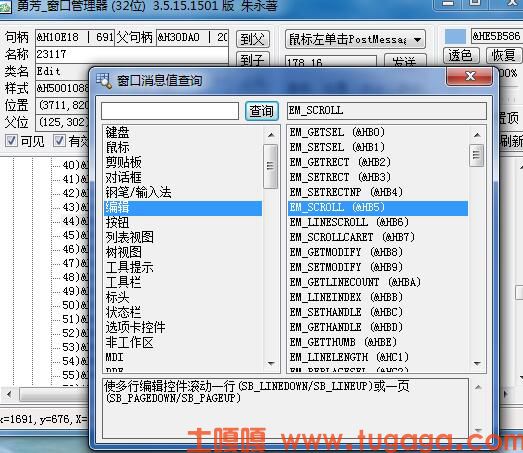The width and height of the screenshot is (523, 453).
Task: Select 树视图 category
Action: 183,253
